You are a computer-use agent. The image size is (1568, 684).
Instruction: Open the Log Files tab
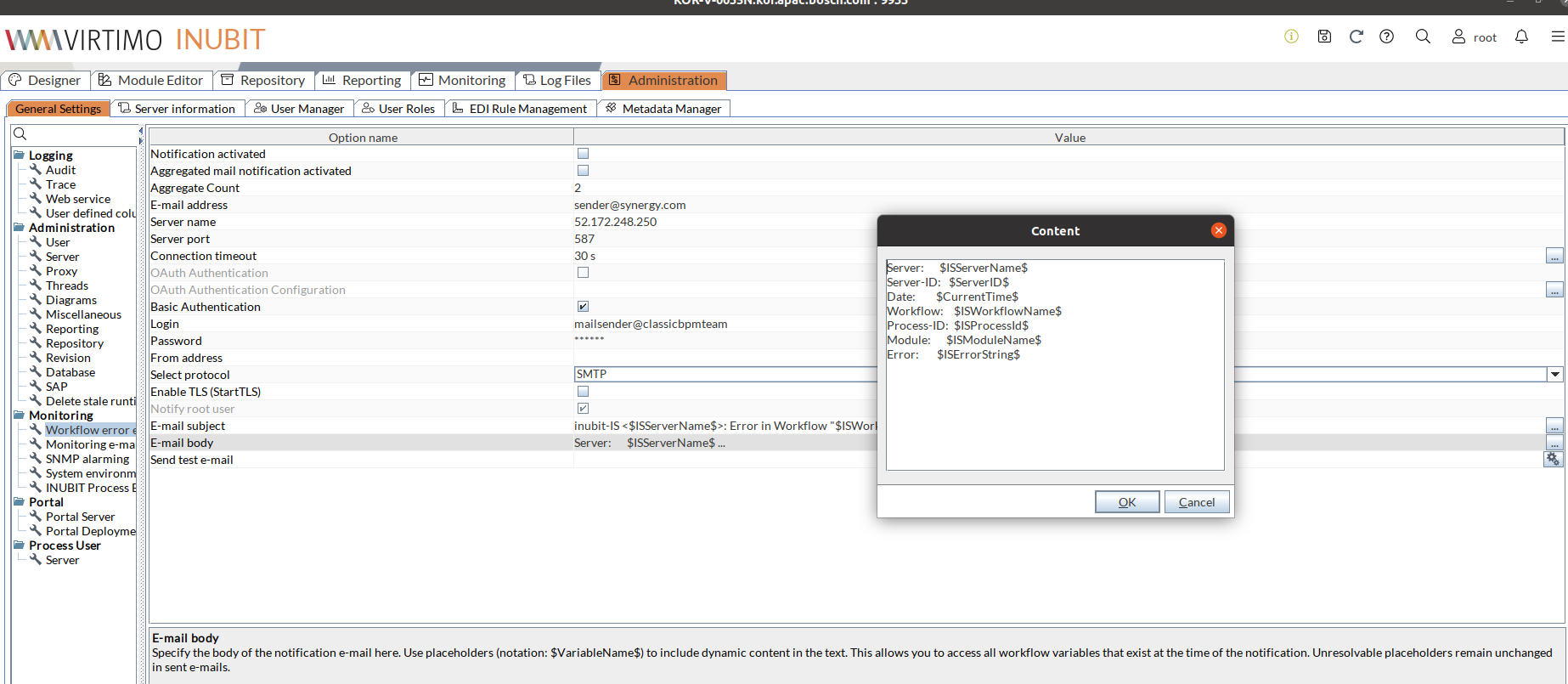[557, 80]
